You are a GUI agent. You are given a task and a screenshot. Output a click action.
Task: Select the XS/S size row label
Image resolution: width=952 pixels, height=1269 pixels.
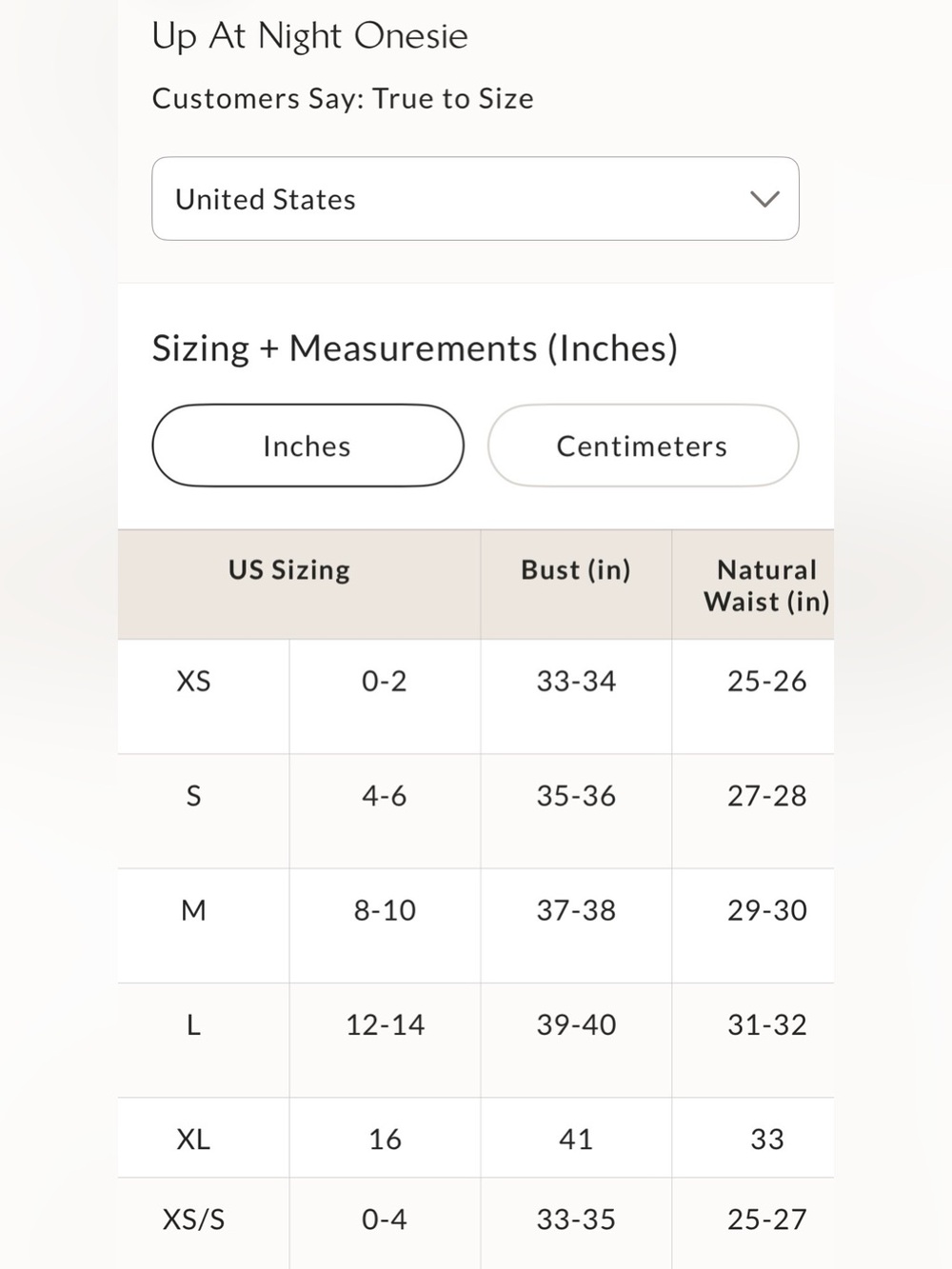[193, 1219]
